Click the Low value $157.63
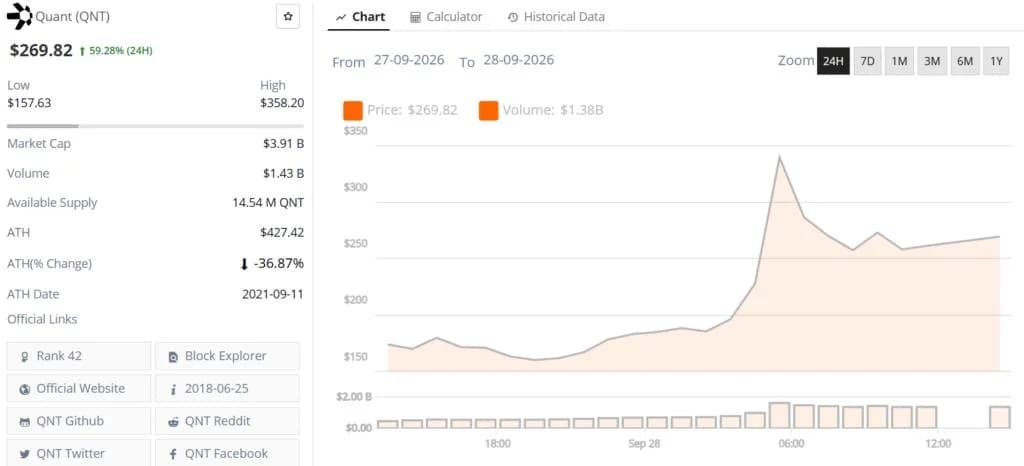Screen dimensions: 1024x466 click(x=29, y=102)
